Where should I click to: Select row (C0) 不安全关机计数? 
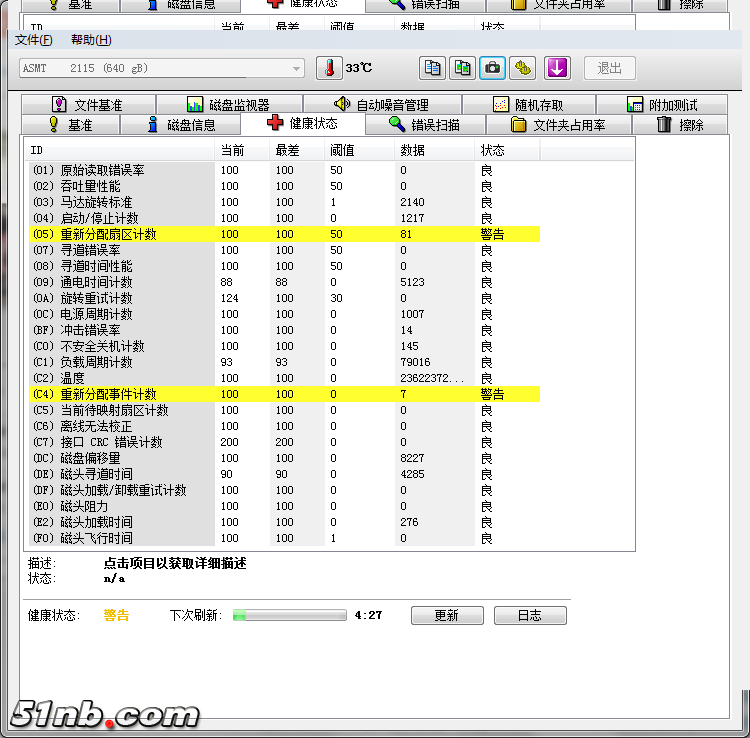(x=284, y=346)
